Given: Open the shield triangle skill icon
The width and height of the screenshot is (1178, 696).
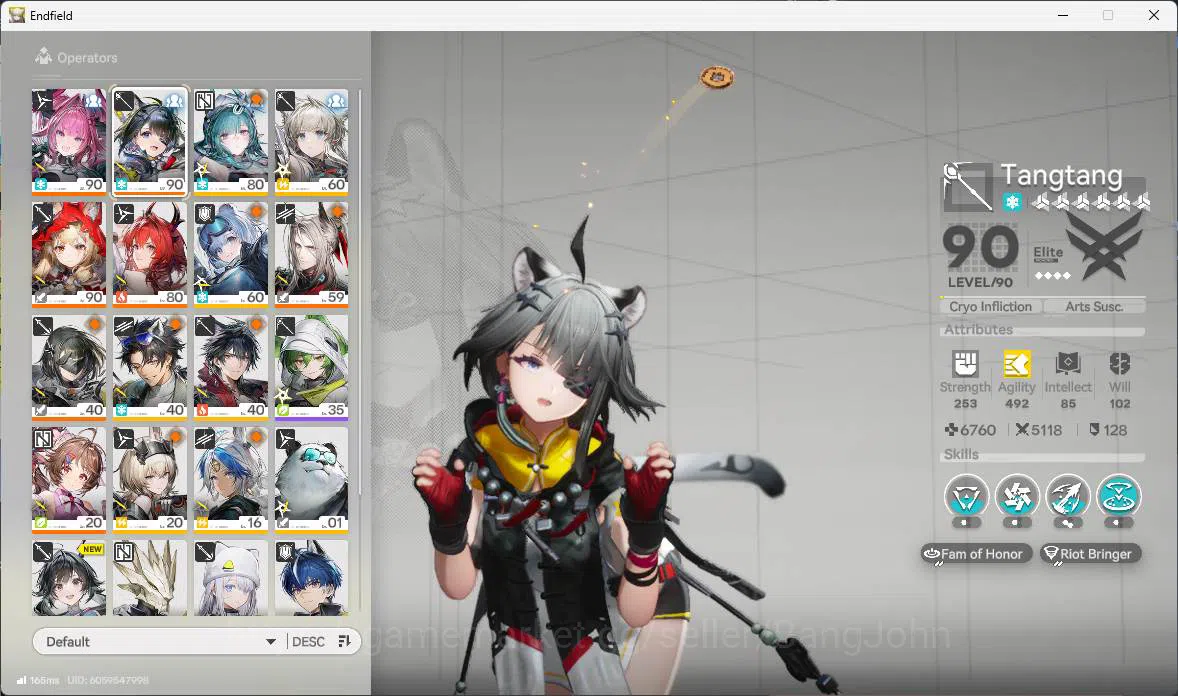Looking at the screenshot, I should (966, 496).
